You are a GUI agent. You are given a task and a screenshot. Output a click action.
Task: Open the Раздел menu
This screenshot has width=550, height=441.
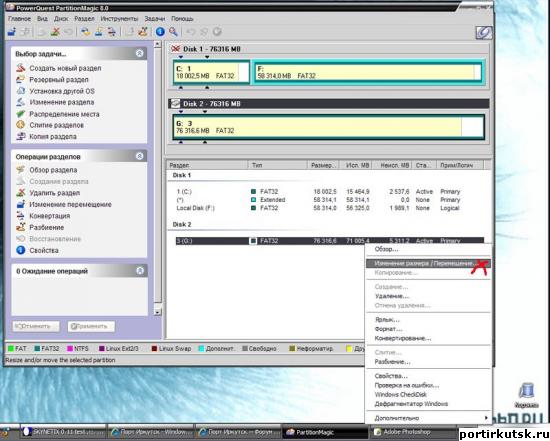tap(85, 19)
